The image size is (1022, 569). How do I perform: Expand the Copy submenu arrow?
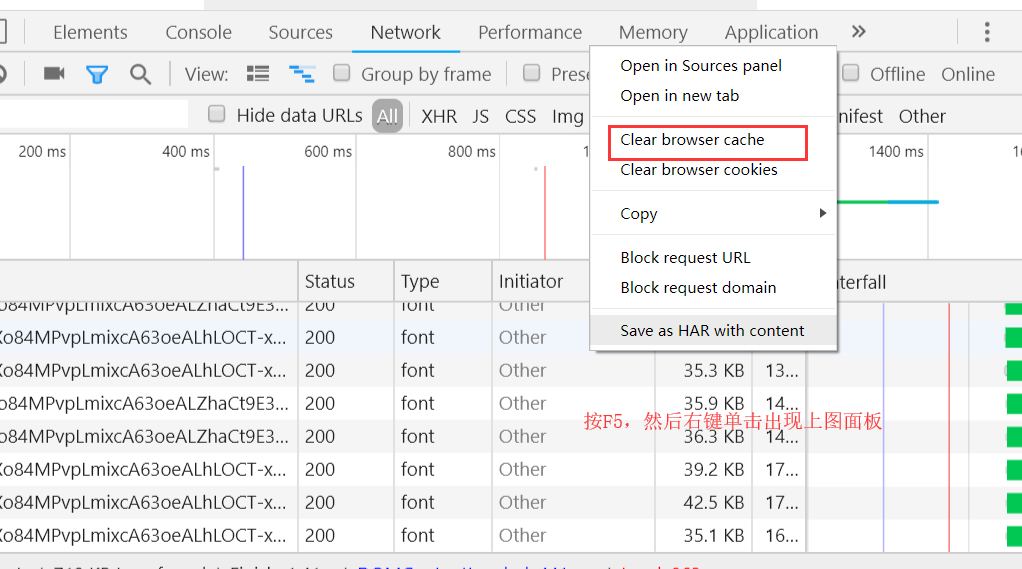pos(823,213)
